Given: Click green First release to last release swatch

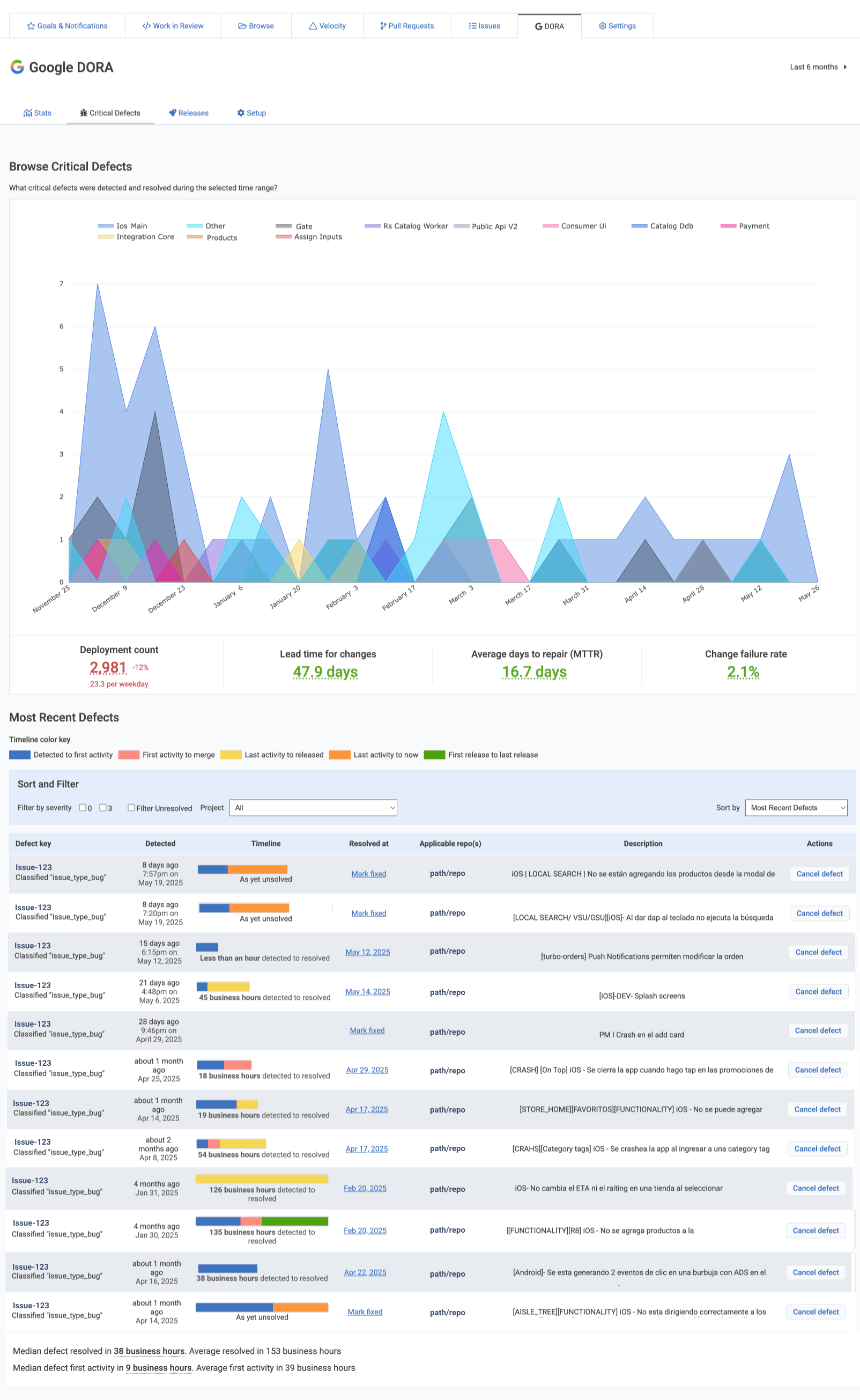Looking at the screenshot, I should (x=434, y=755).
